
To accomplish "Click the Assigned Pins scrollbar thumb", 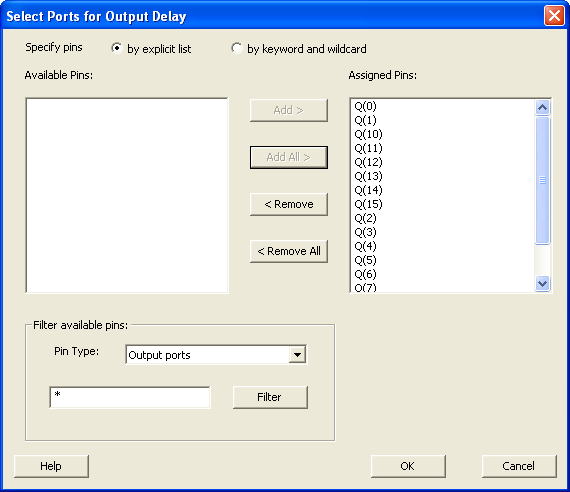I will 542,180.
